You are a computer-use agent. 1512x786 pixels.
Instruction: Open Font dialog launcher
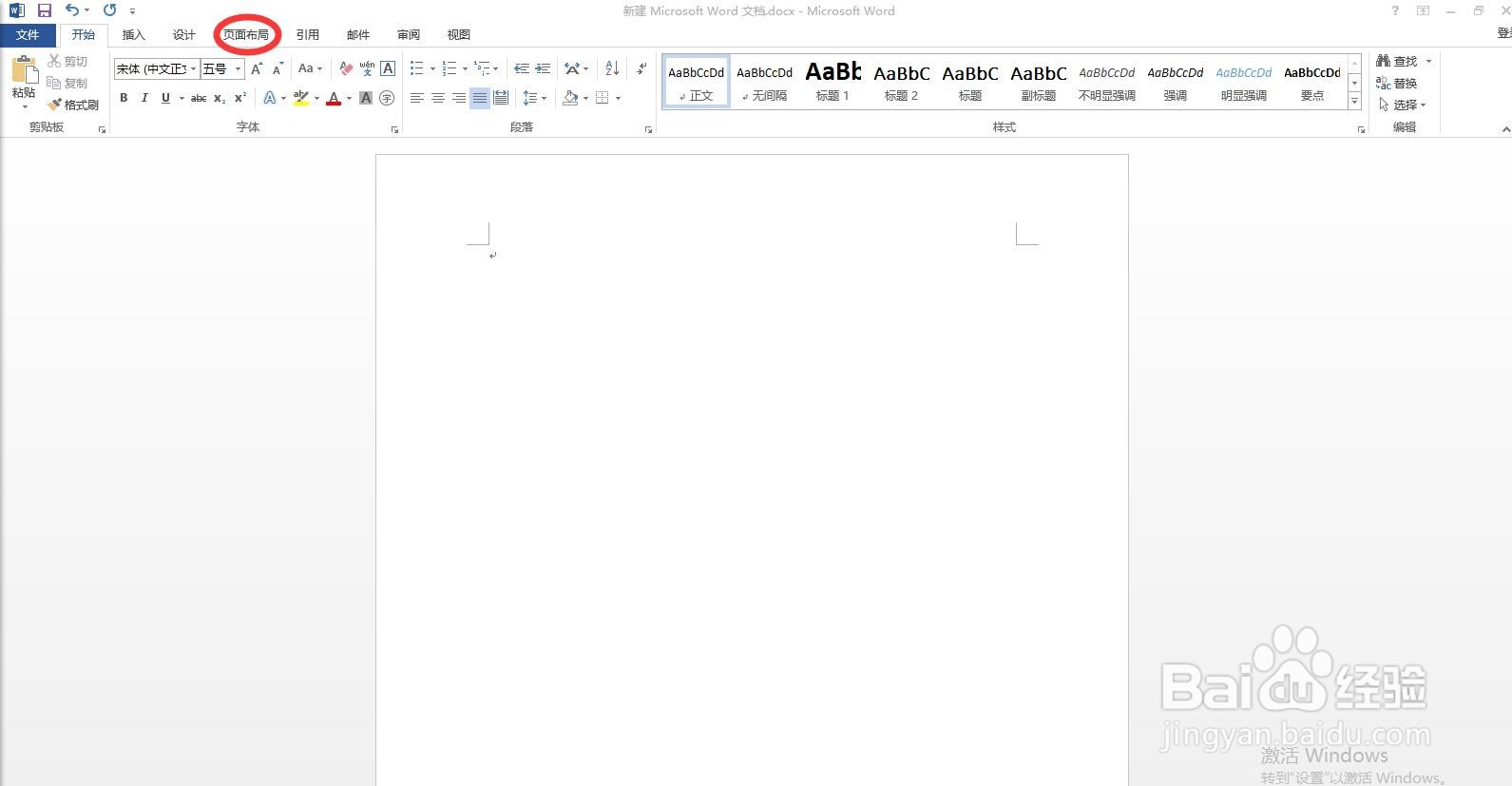coord(394,129)
